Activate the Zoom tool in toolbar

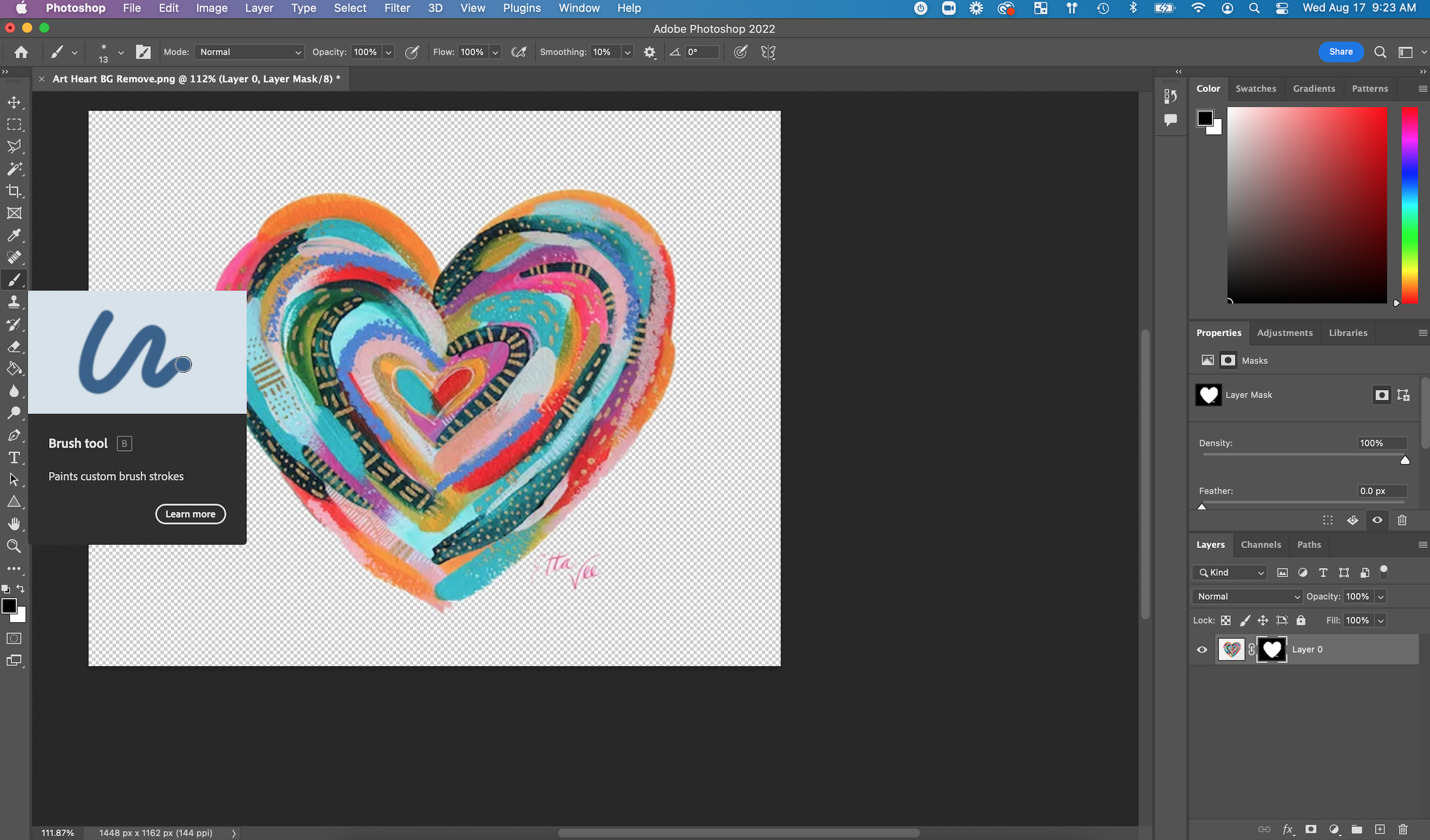pyautogui.click(x=14, y=546)
